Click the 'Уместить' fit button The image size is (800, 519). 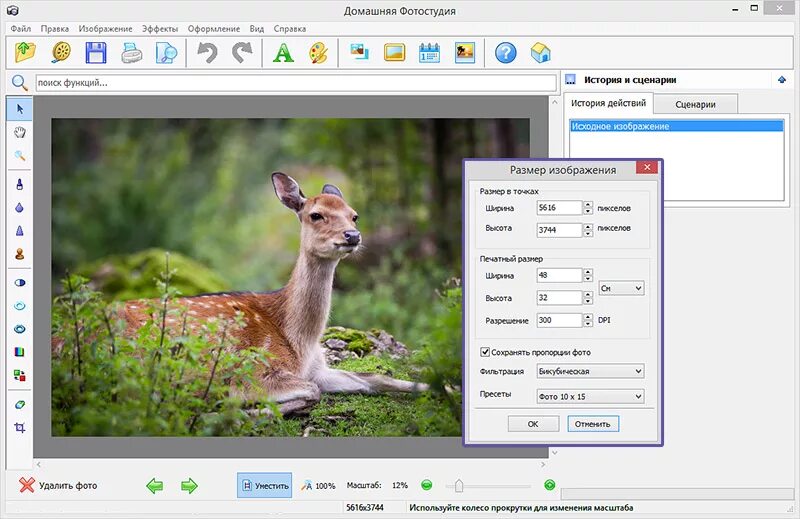click(x=264, y=485)
